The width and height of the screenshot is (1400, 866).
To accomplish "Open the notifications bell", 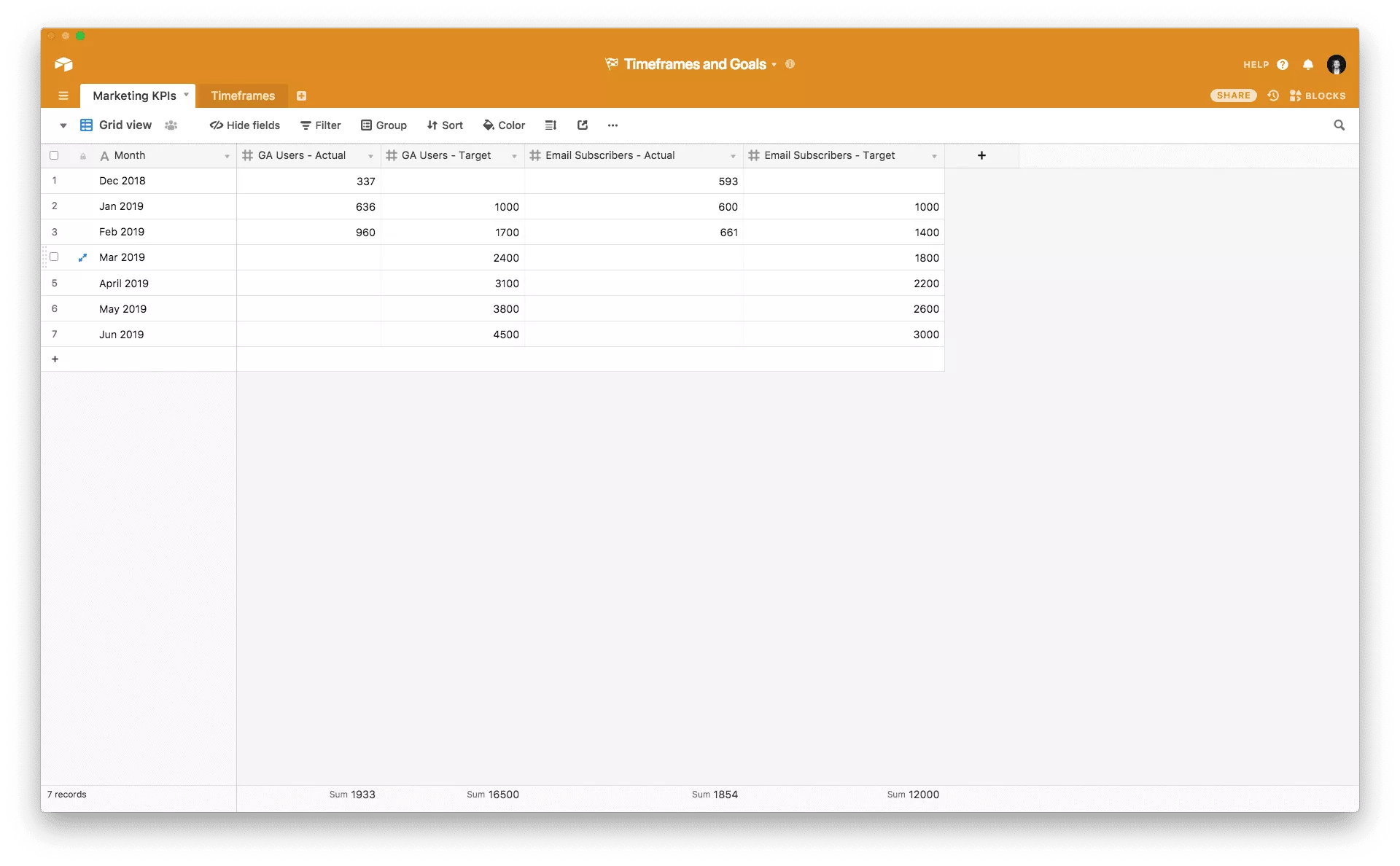I will (x=1308, y=65).
